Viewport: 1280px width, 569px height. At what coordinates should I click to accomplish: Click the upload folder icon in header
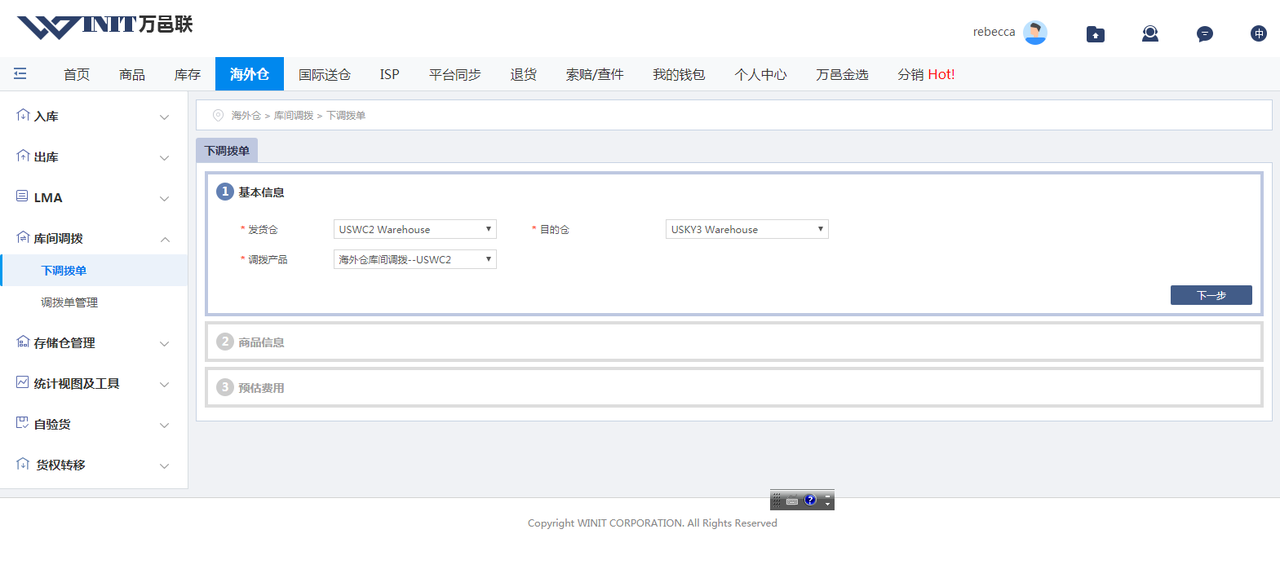[x=1096, y=34]
